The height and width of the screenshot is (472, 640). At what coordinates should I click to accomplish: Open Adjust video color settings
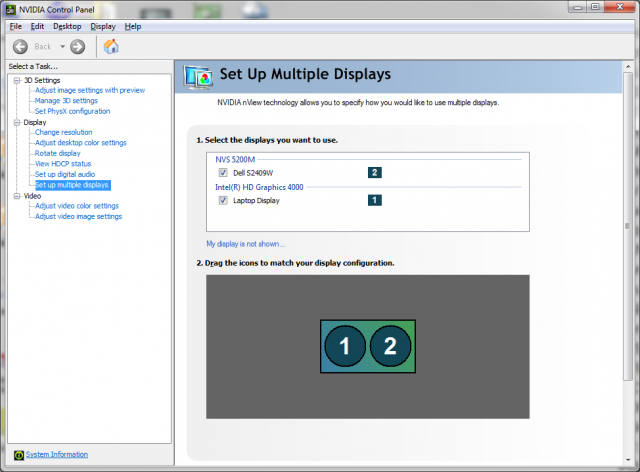tap(77, 206)
